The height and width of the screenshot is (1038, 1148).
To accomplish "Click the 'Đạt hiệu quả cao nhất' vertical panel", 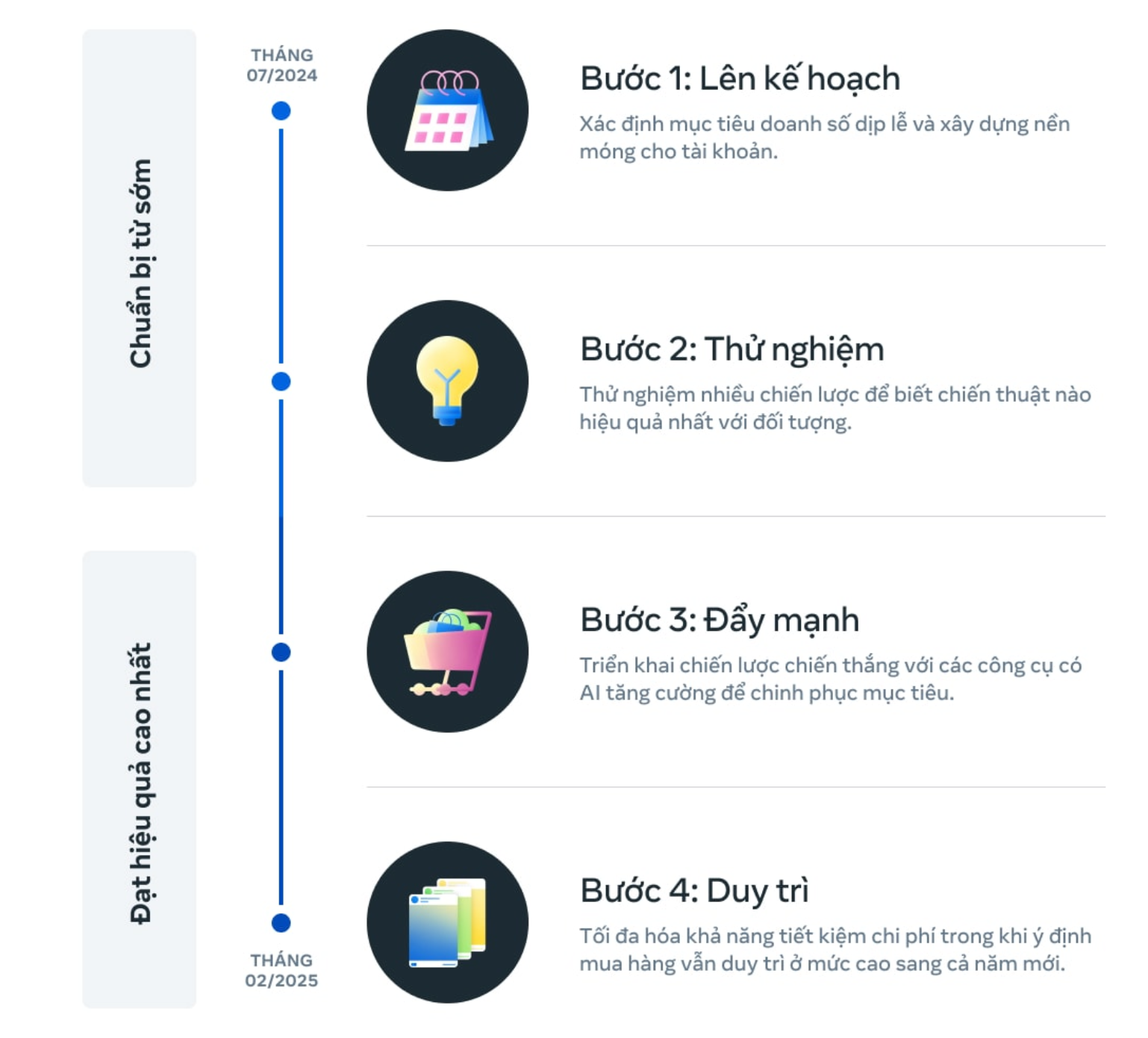I will pos(140,780).
